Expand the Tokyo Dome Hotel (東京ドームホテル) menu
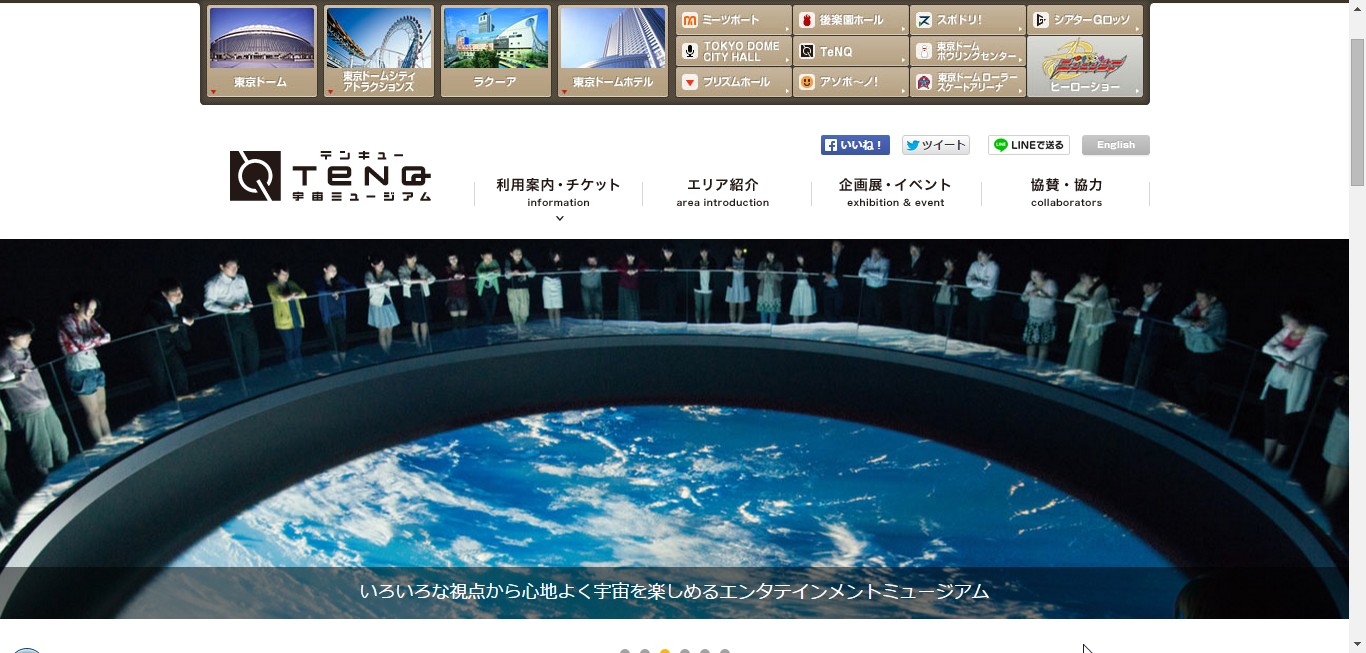Viewport: 1366px width, 653px height. 613,52
